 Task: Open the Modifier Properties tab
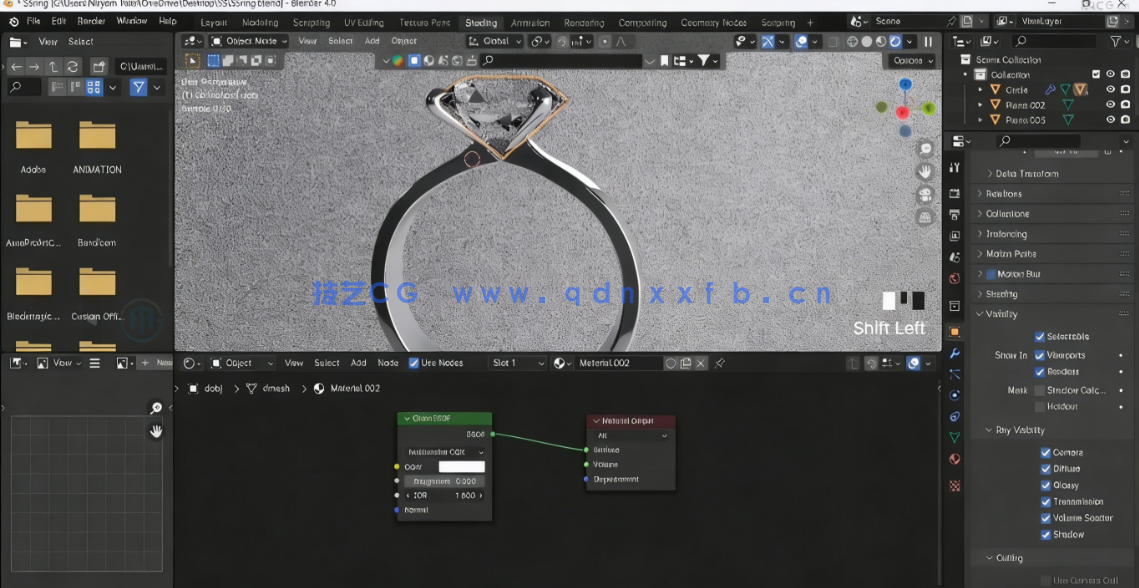coord(953,352)
